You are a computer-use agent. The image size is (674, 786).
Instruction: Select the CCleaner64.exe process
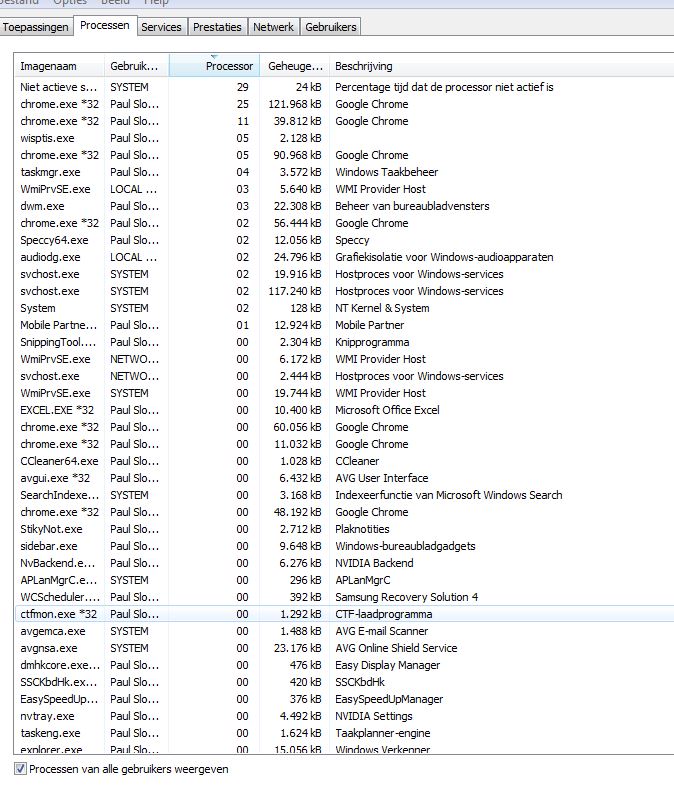344,461
